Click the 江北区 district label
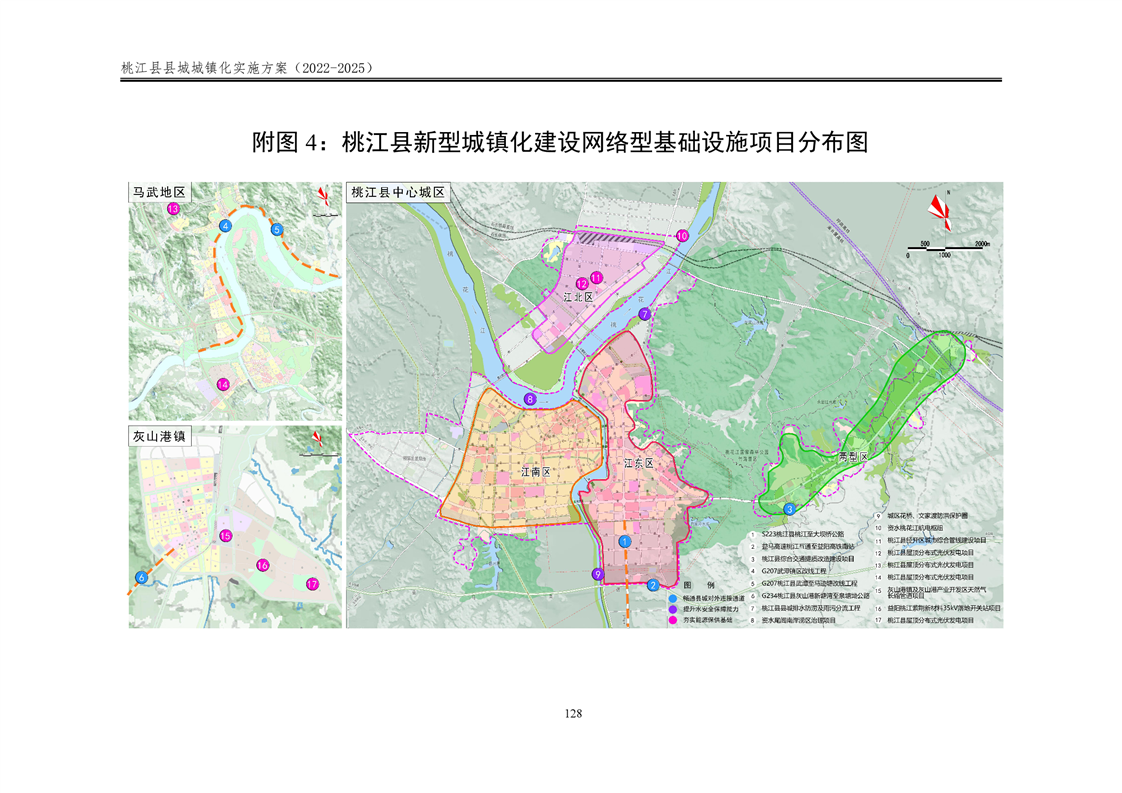This screenshot has height=793, width=1122. point(577,298)
